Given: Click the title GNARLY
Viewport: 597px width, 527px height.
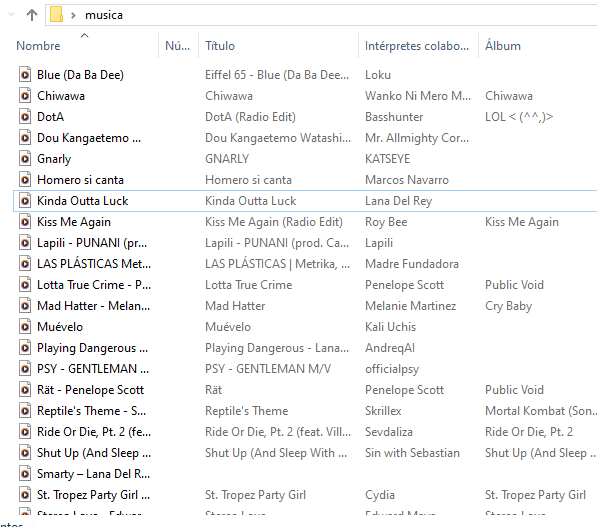Looking at the screenshot, I should [227, 158].
